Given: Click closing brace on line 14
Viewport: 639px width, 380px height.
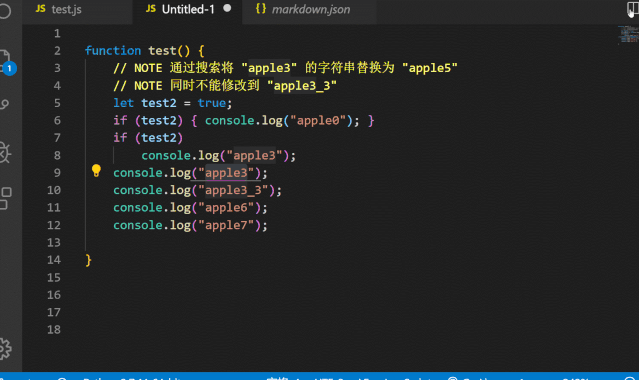Looking at the screenshot, I should click(x=88, y=261).
